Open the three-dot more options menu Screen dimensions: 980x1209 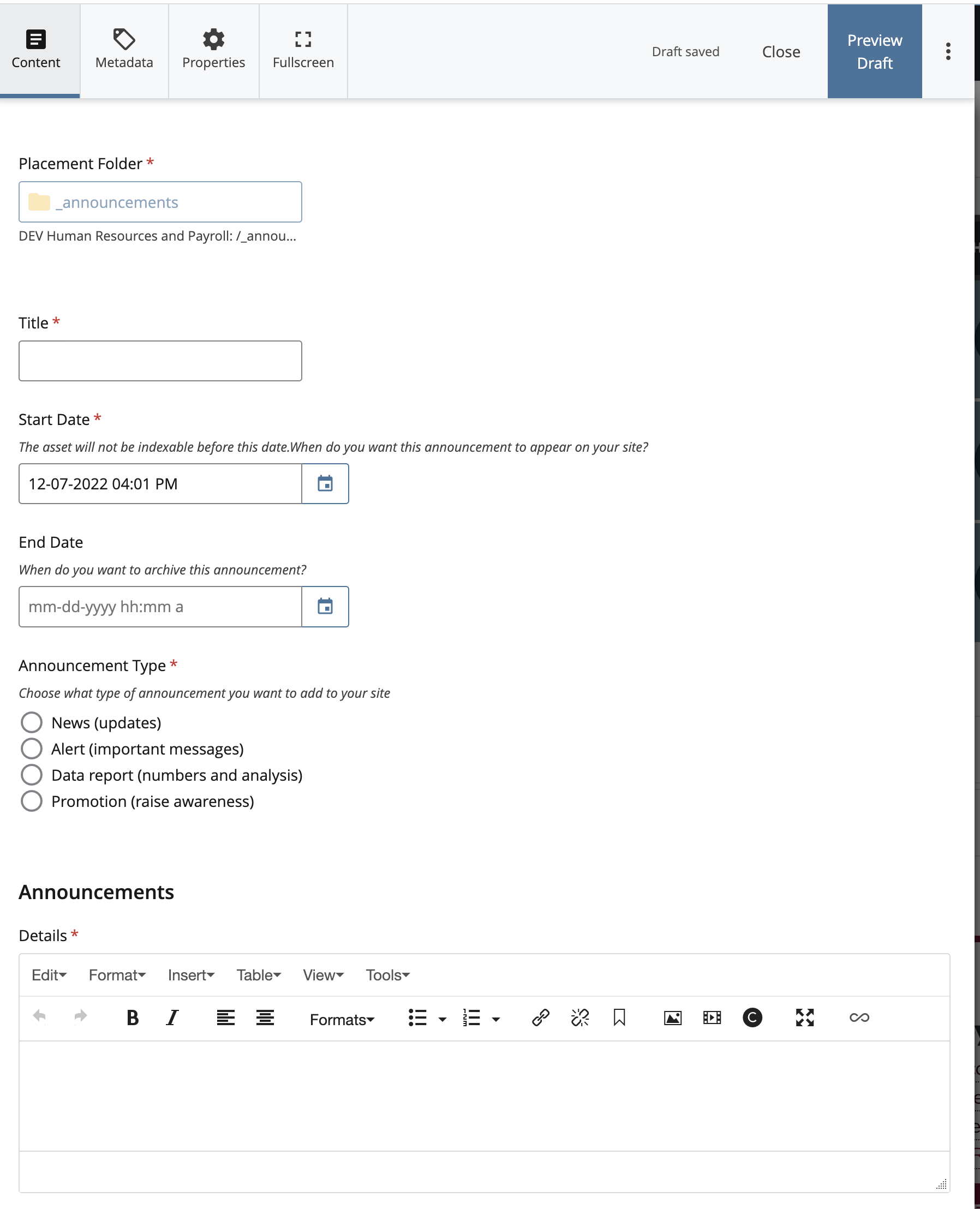click(x=948, y=51)
